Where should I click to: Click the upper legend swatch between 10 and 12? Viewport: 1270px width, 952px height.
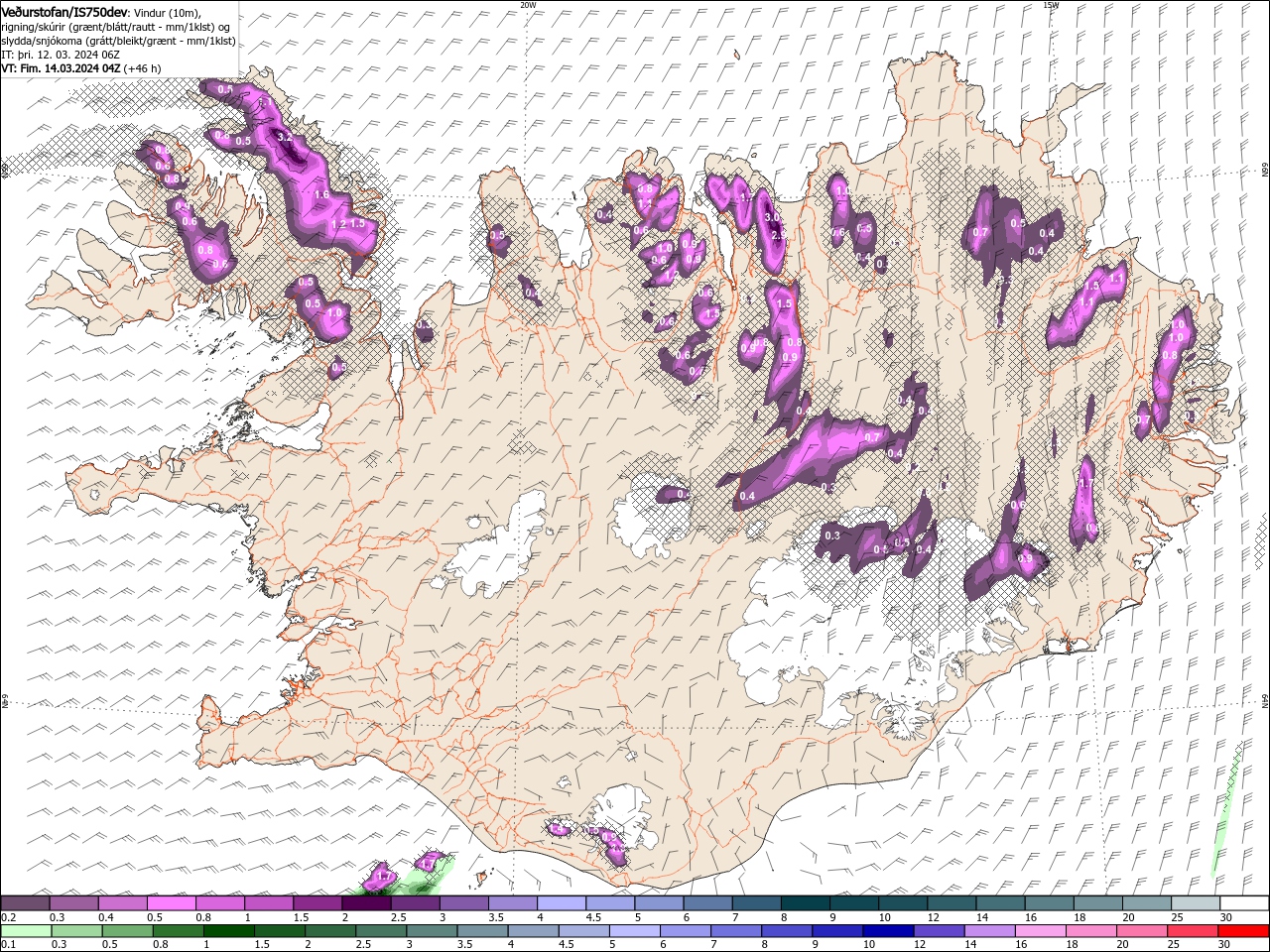pos(902,903)
